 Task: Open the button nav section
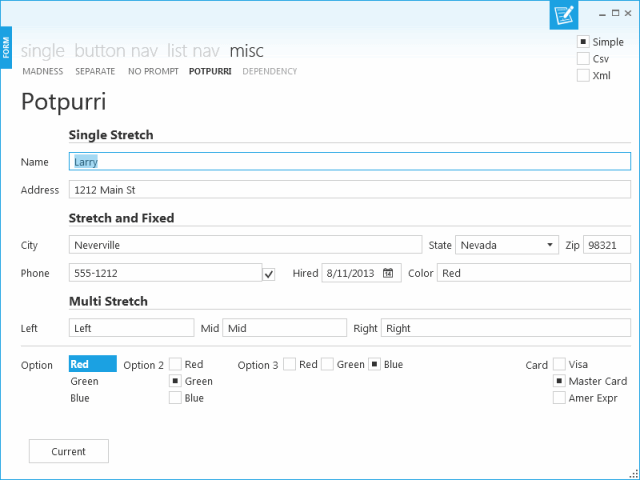[116, 51]
